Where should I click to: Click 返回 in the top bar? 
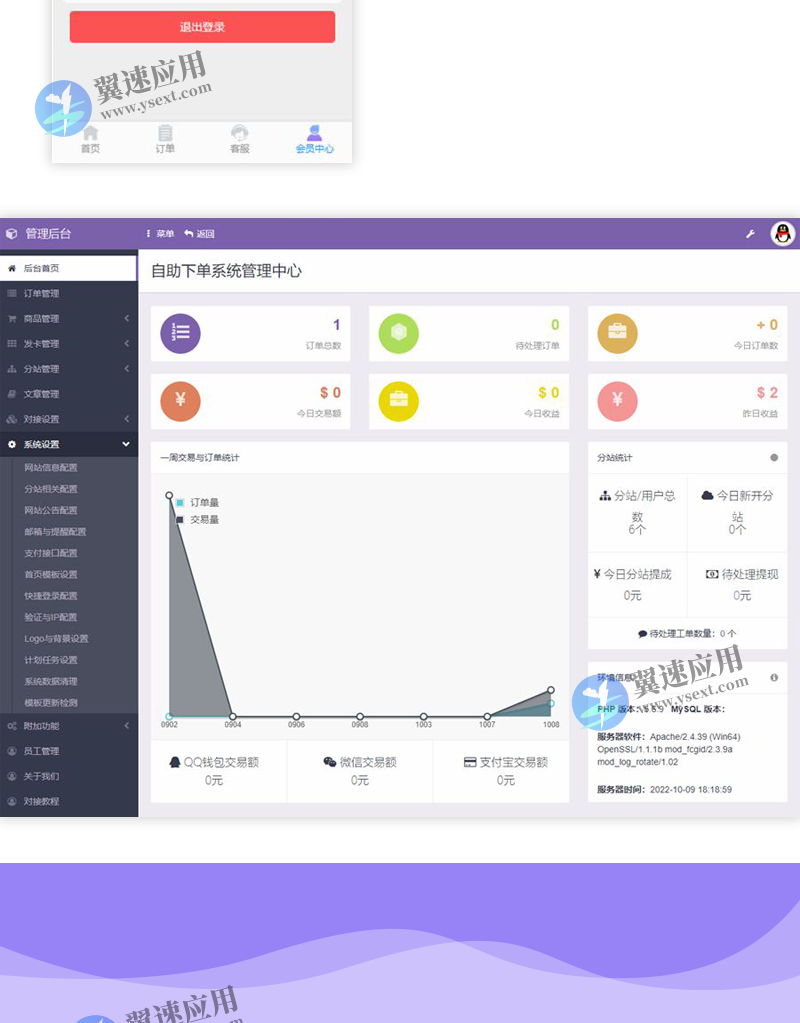click(204, 233)
